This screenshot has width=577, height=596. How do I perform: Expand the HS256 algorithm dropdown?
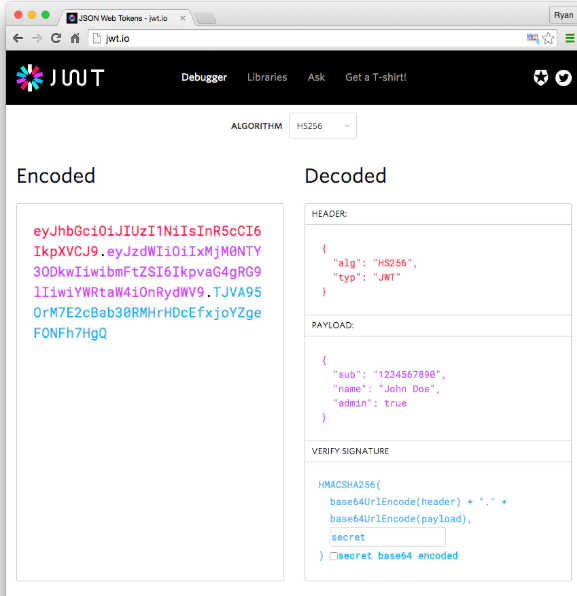point(323,126)
